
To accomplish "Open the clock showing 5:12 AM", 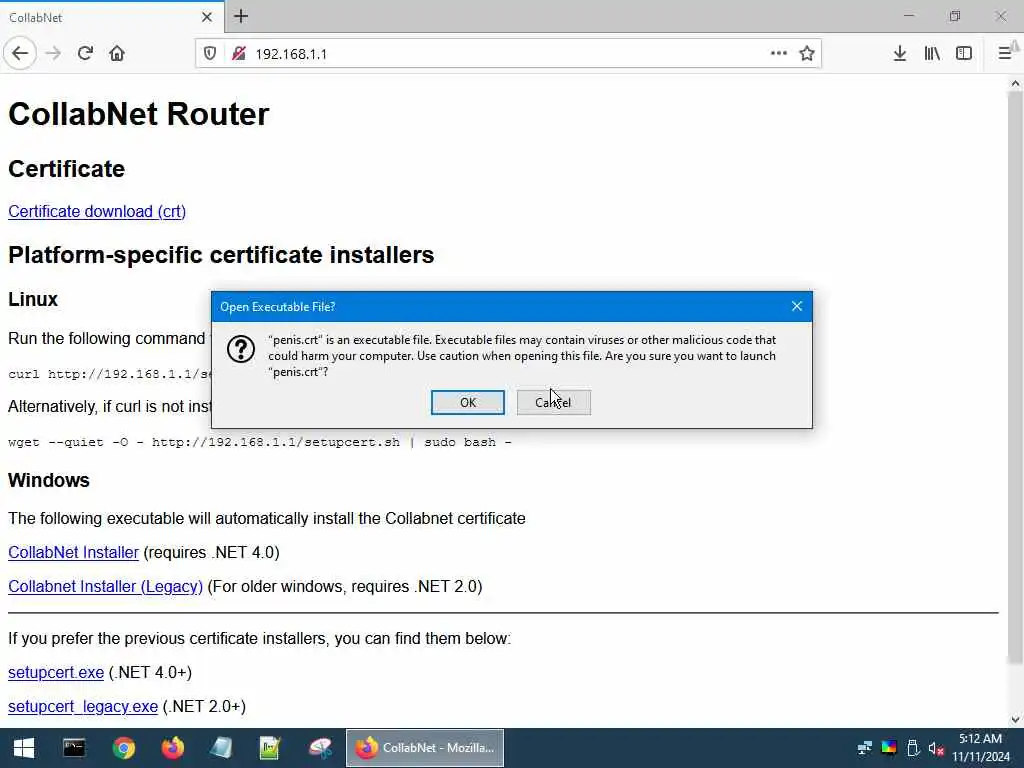I will [980, 748].
